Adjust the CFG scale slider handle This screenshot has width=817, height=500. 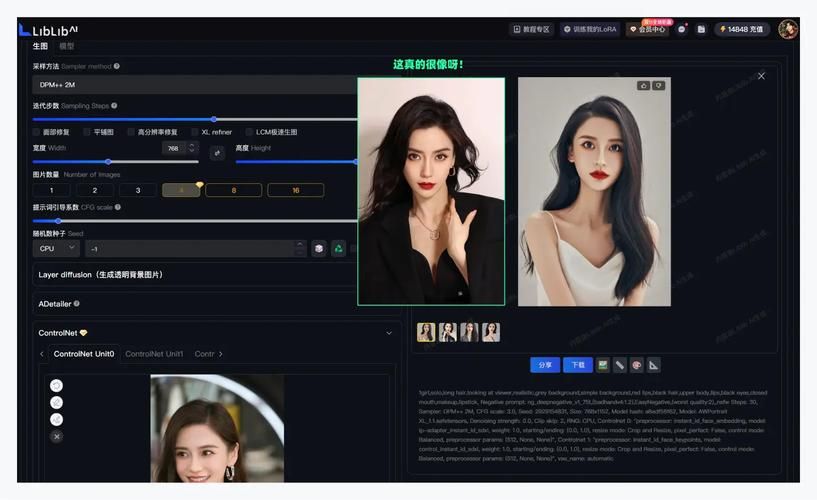[x=58, y=221]
